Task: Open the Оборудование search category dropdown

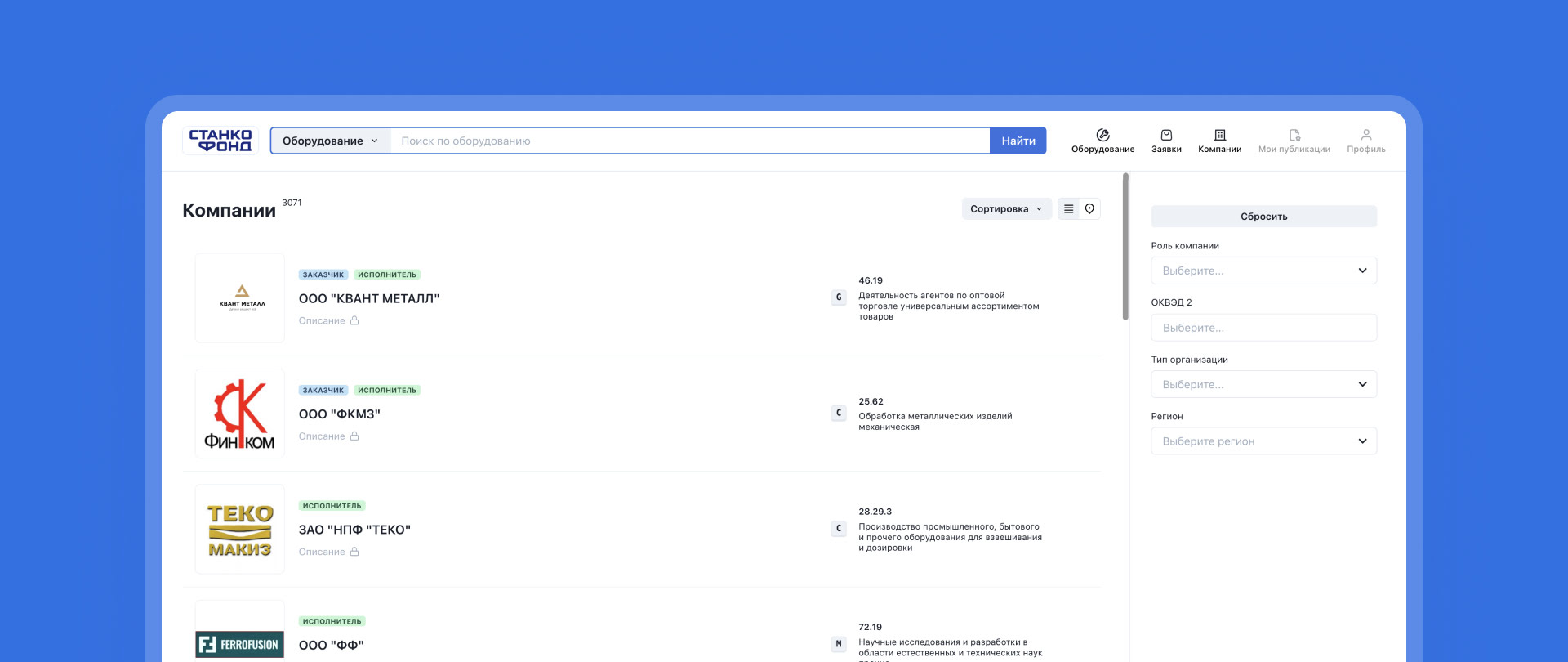Action: click(331, 141)
